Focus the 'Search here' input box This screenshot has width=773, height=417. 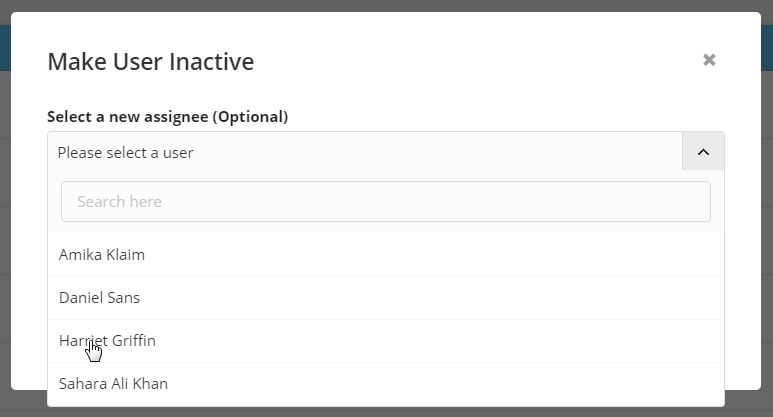click(386, 202)
